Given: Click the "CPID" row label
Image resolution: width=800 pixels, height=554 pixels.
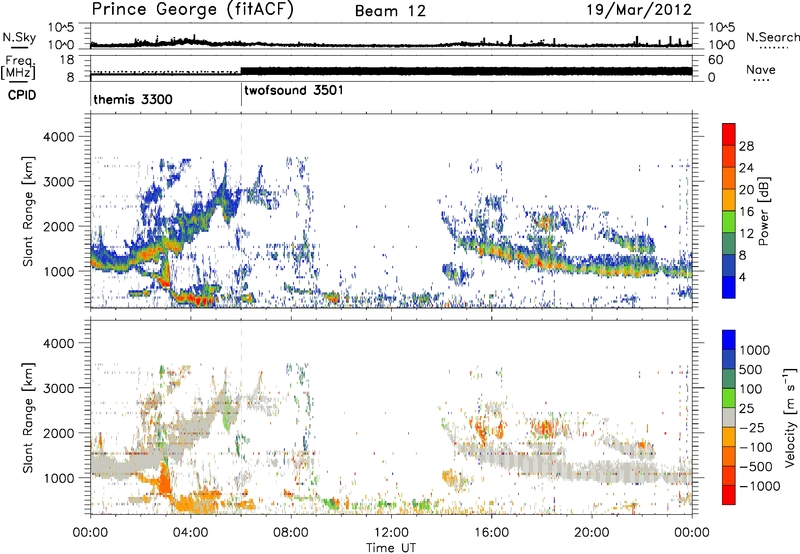Looking at the screenshot, I should [22, 95].
